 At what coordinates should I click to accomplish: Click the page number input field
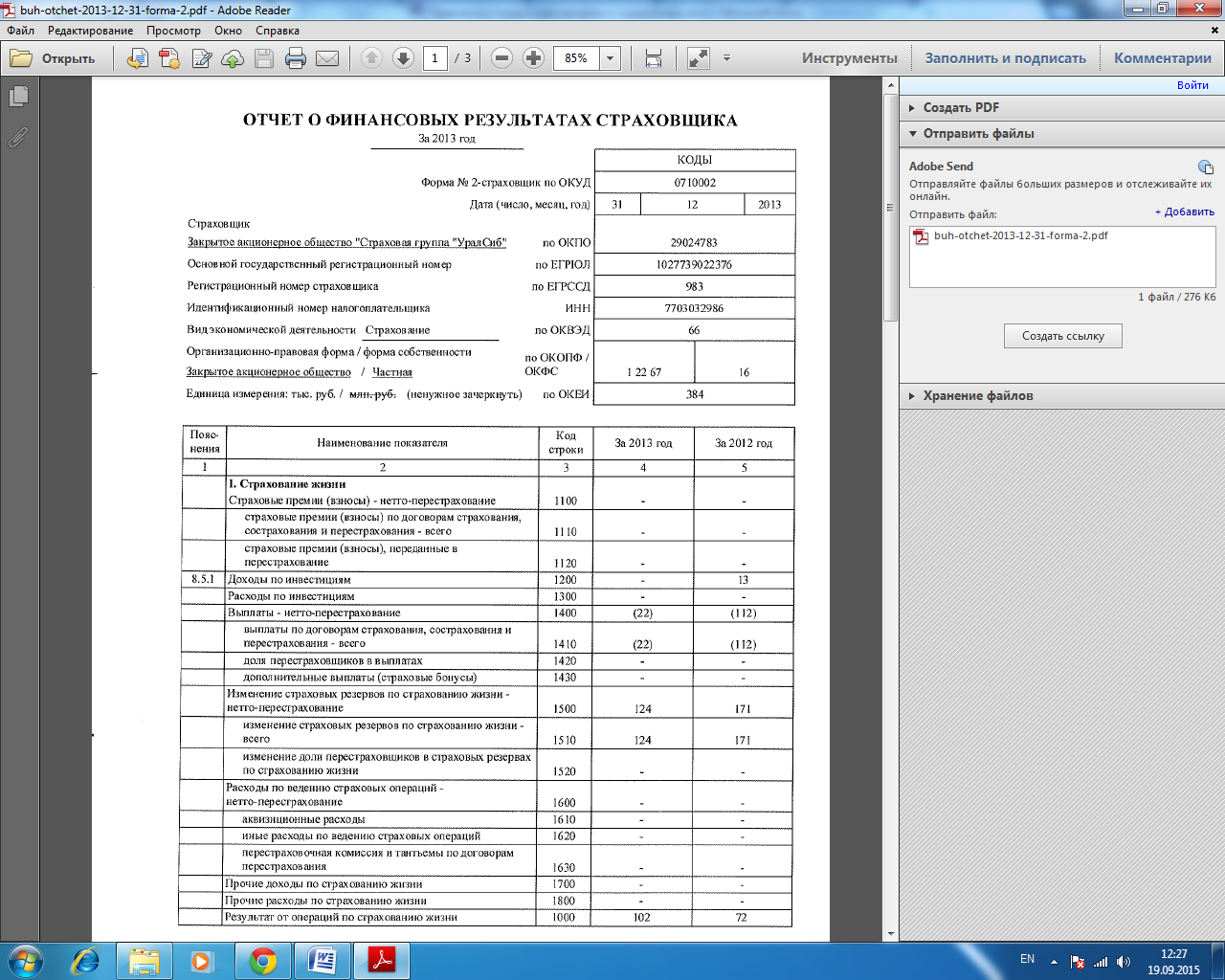click(x=434, y=58)
